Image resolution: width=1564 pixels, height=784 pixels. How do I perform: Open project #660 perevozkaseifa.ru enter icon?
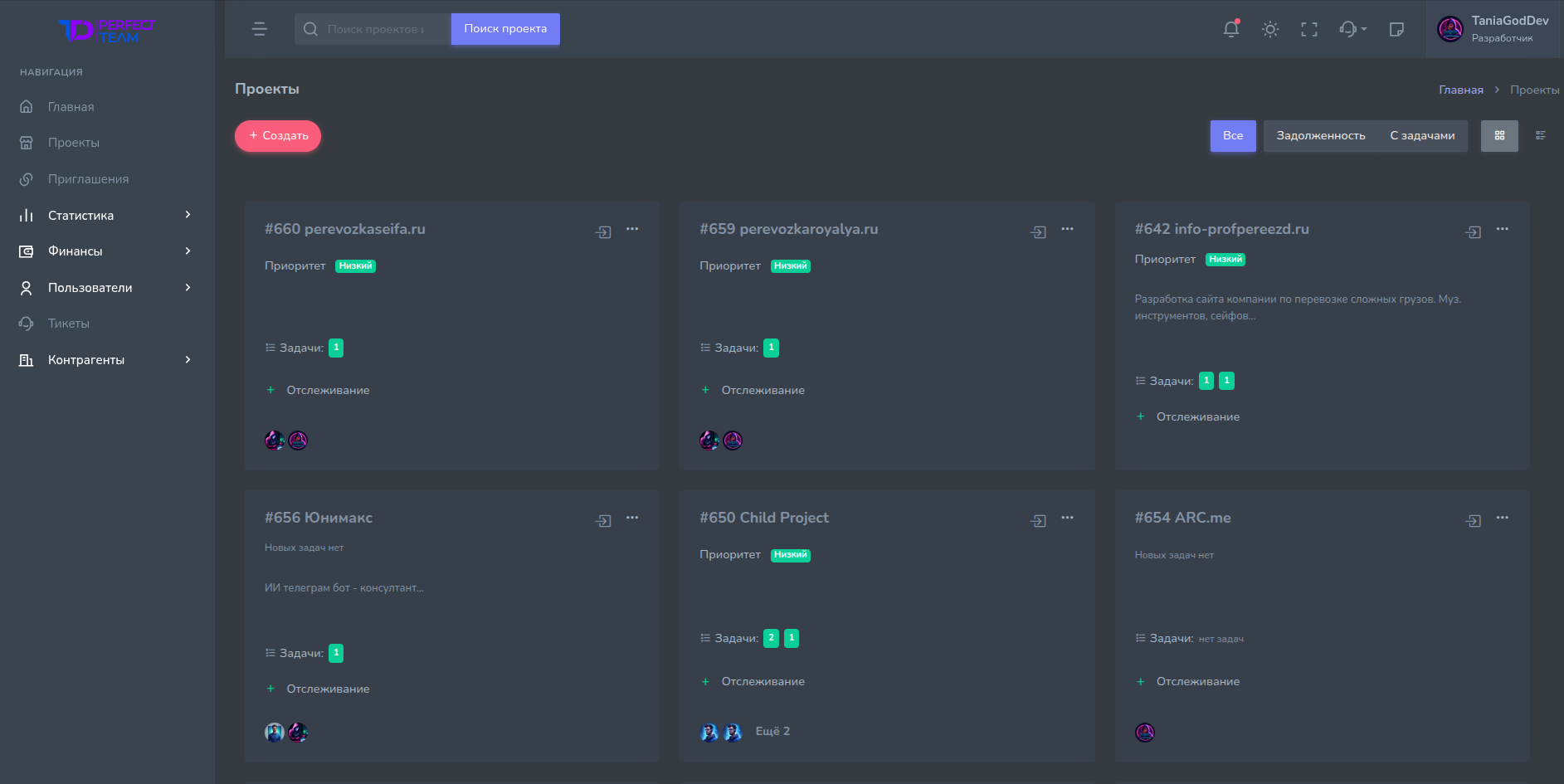coord(603,232)
